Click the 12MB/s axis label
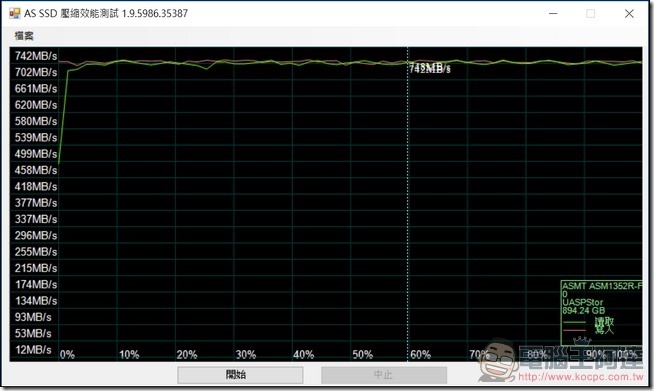Image resolution: width=654 pixels, height=391 pixels. click(x=33, y=350)
